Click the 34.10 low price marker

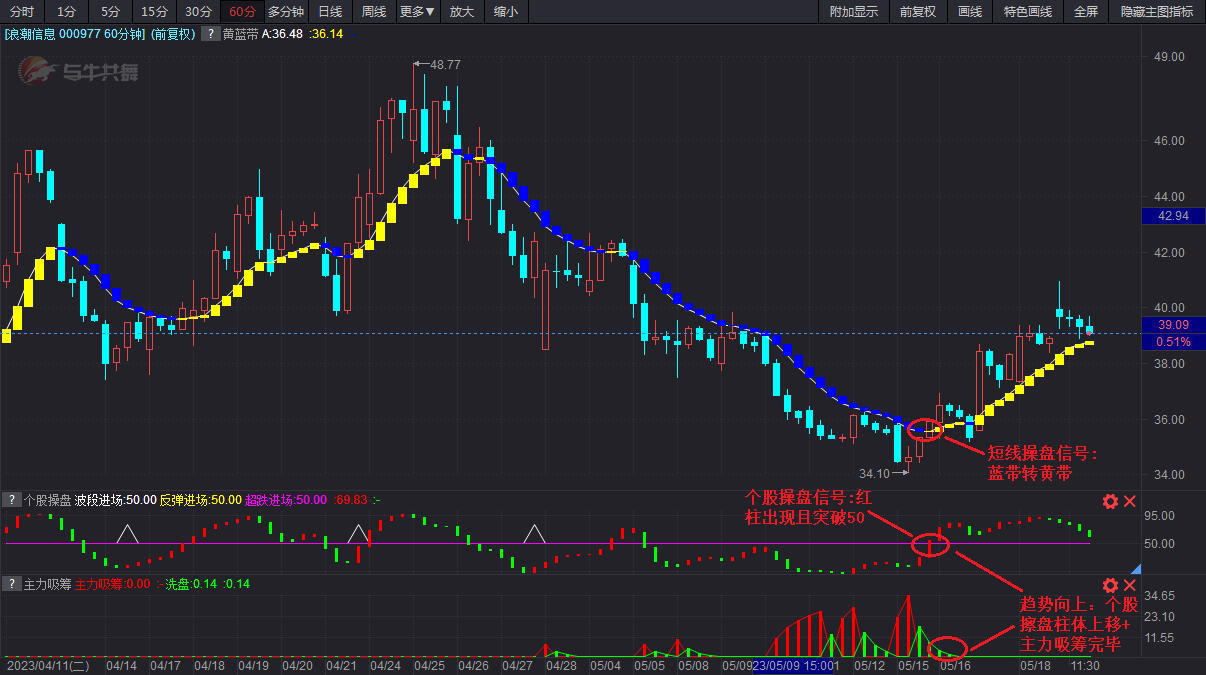(874, 473)
